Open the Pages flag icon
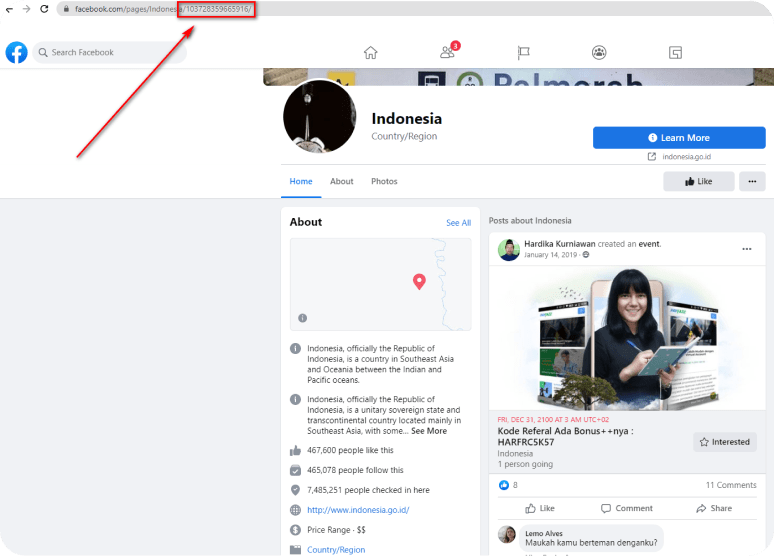The image size is (774, 556). [x=523, y=52]
